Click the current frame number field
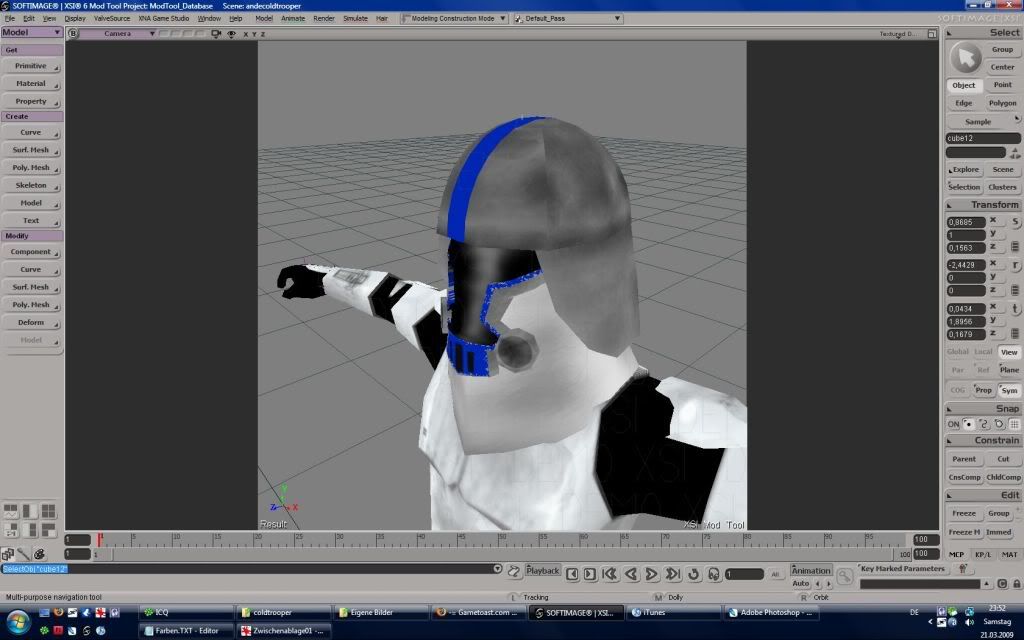Image resolution: width=1024 pixels, height=640 pixels. [744, 574]
